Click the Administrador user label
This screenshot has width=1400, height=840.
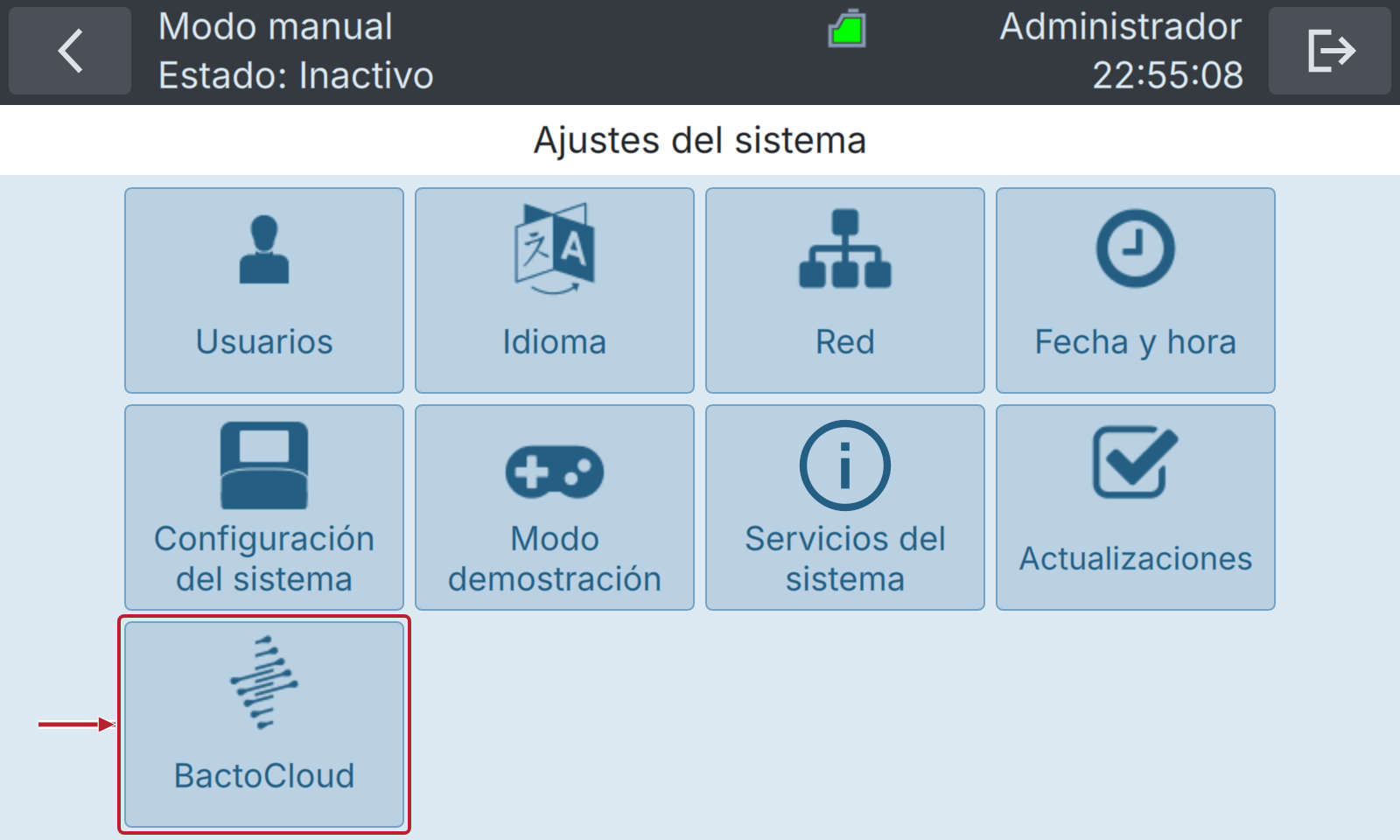[1121, 26]
